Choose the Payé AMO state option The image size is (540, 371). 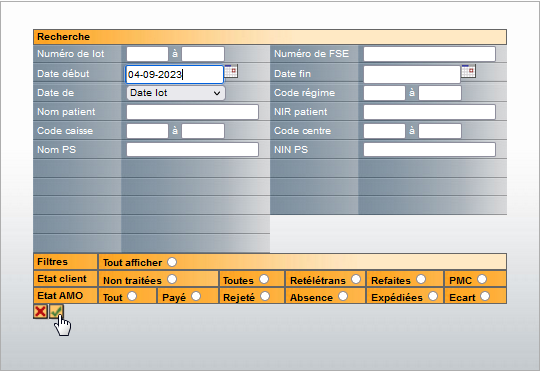point(196,296)
